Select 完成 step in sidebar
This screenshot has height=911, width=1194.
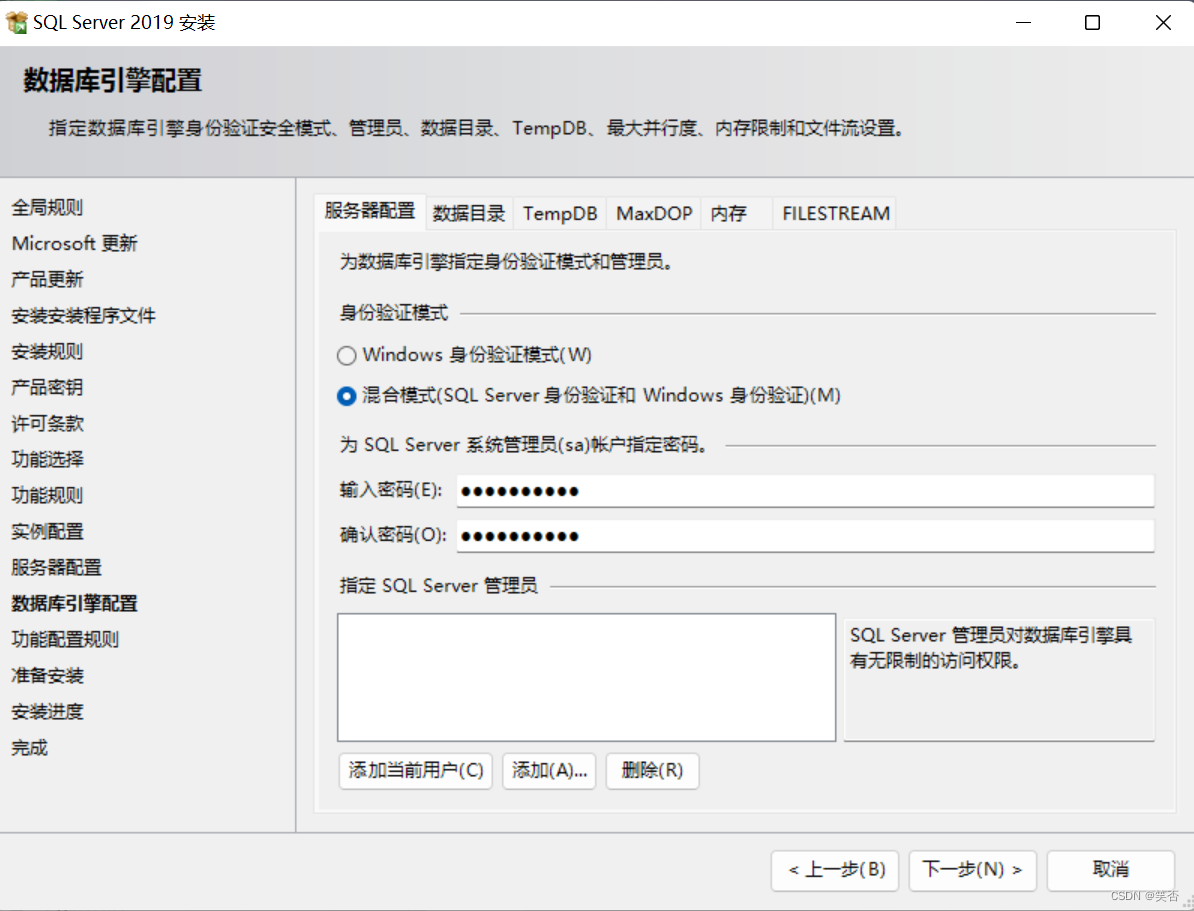pyautogui.click(x=30, y=748)
